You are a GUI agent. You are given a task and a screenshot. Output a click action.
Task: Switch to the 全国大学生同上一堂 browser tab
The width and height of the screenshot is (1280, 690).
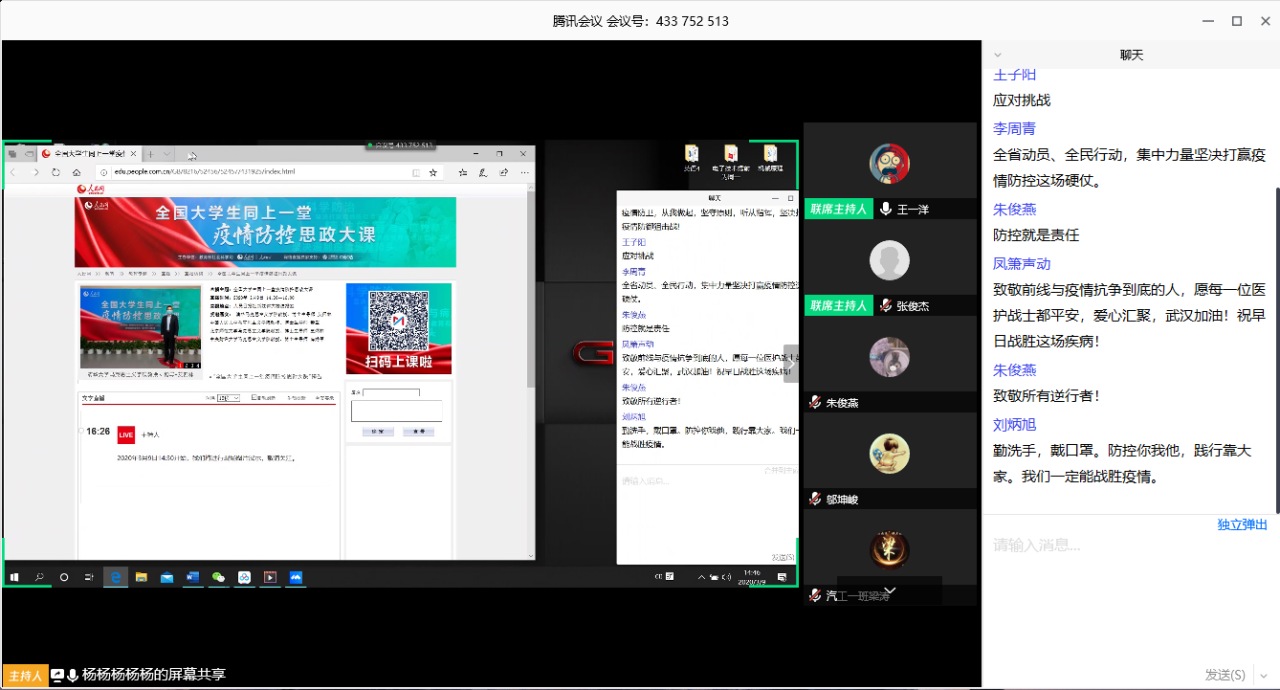pyautogui.click(x=85, y=153)
